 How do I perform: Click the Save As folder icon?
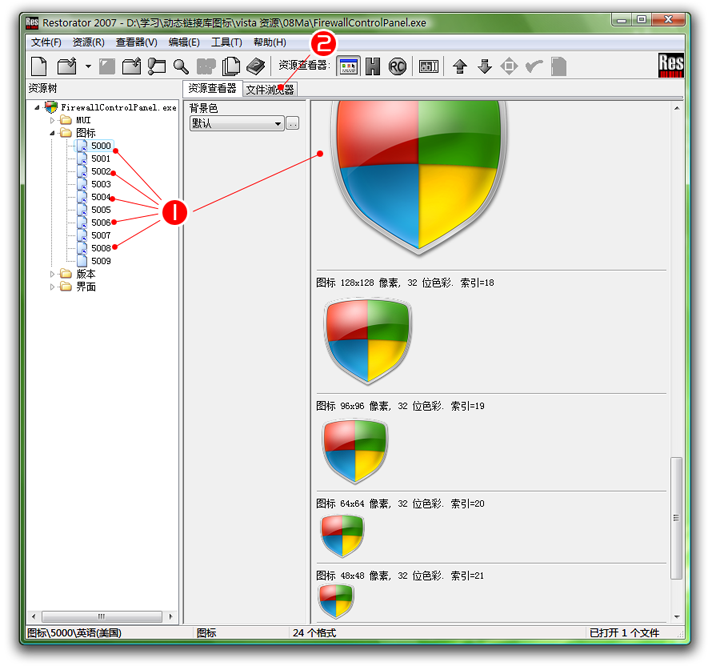(131, 67)
